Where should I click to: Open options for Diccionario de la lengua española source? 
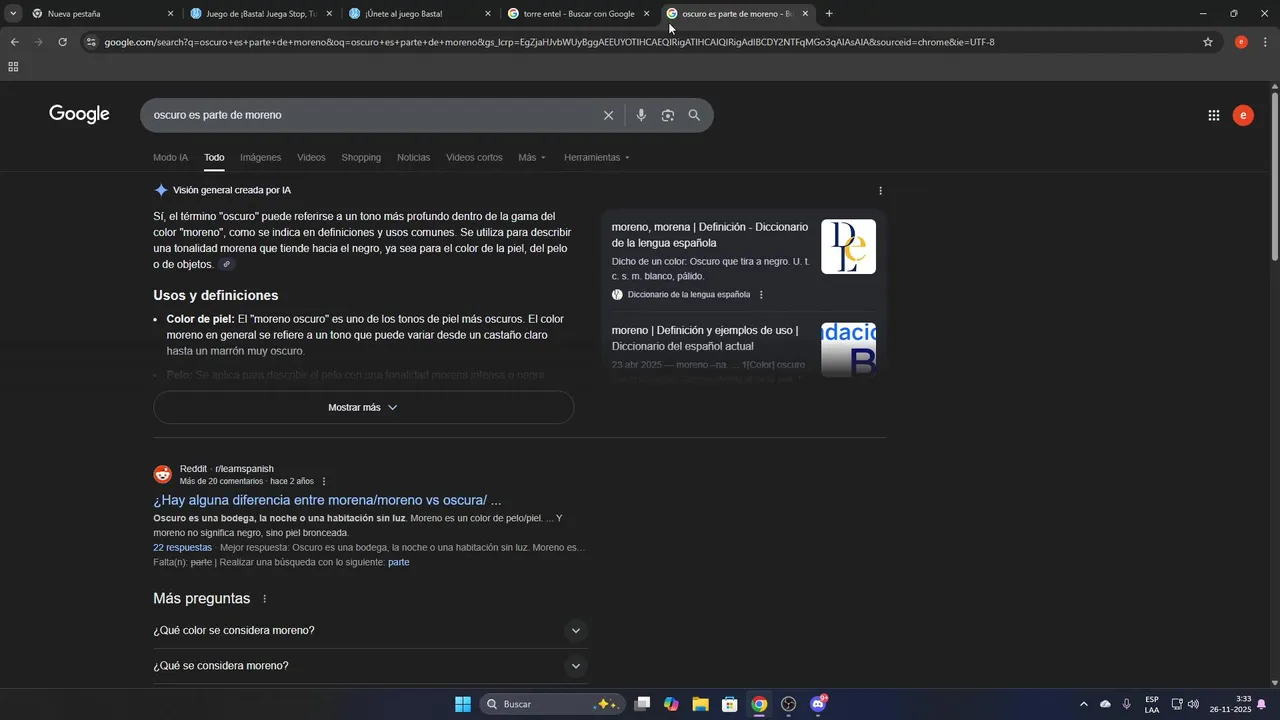762,295
